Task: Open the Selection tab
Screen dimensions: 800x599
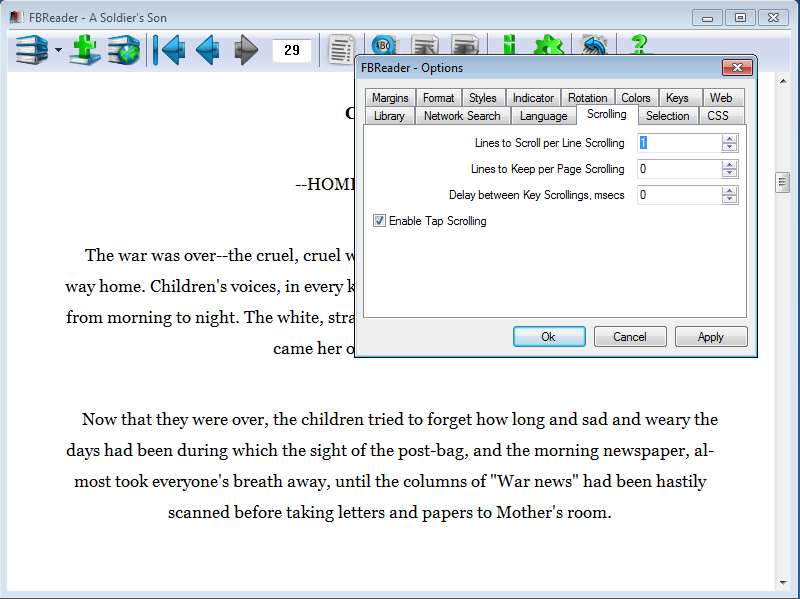Action: (x=668, y=116)
